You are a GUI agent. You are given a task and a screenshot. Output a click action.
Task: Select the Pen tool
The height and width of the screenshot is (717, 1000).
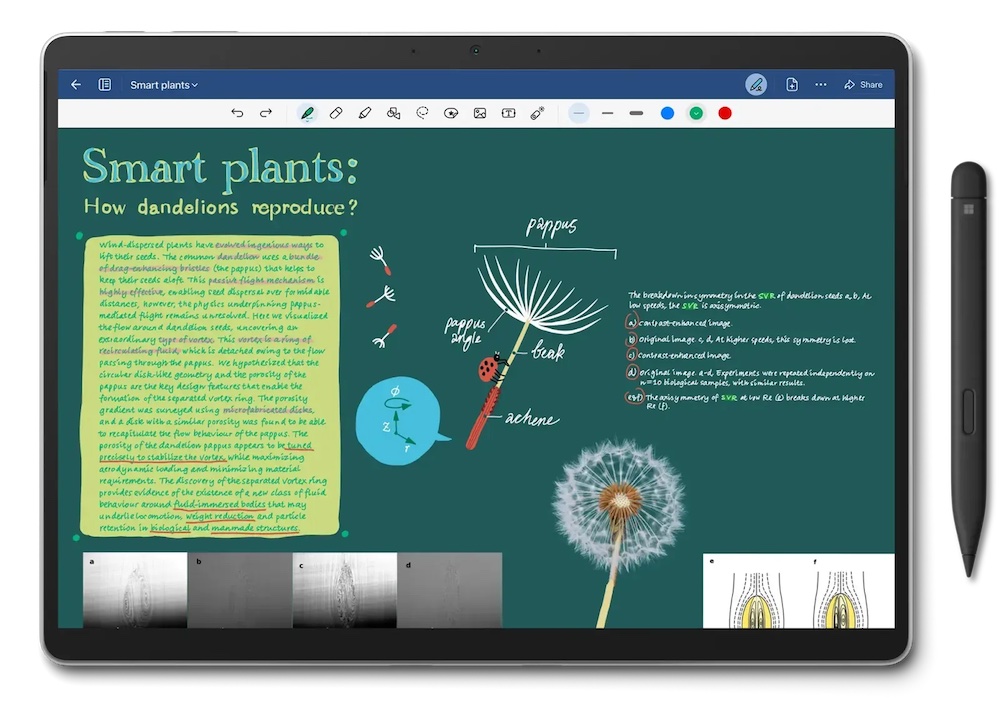point(307,112)
